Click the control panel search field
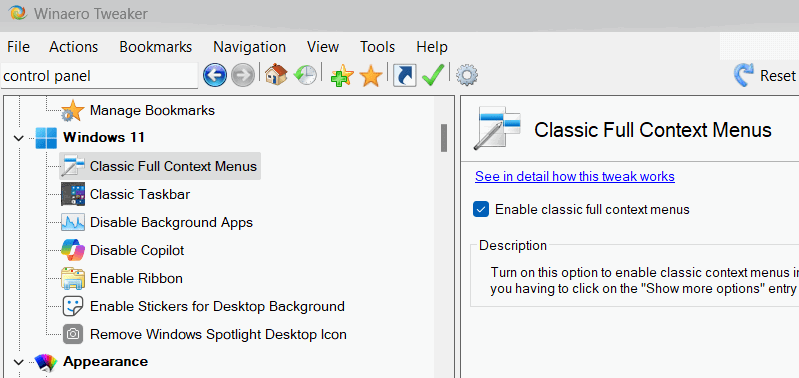This screenshot has width=799, height=378. [x=99, y=76]
